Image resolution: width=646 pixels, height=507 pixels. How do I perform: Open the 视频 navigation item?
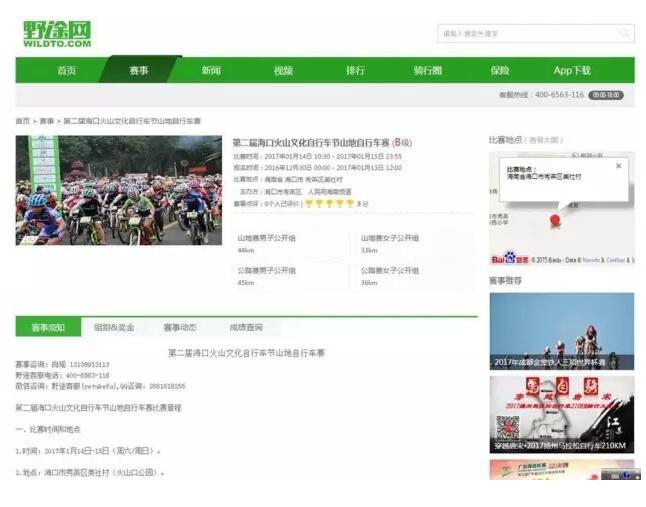283,70
